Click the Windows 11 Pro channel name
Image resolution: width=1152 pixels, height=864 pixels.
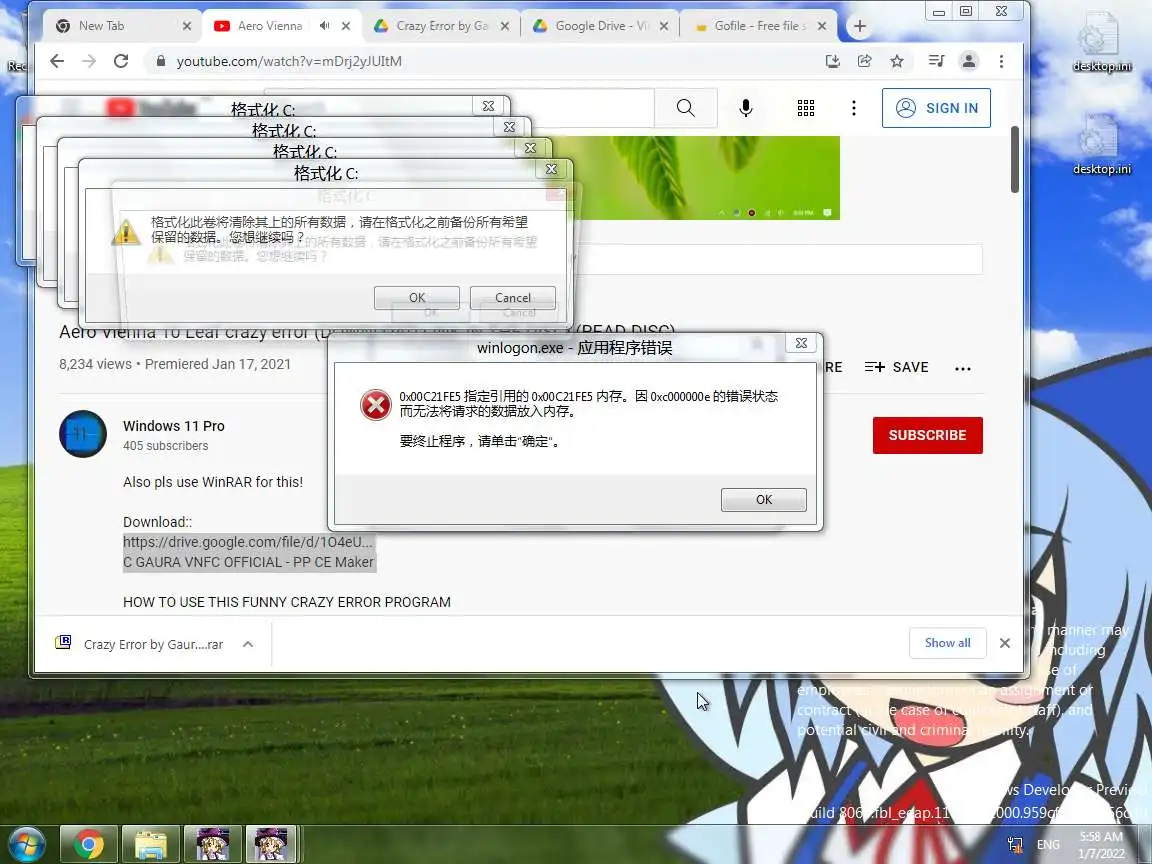tap(174, 426)
